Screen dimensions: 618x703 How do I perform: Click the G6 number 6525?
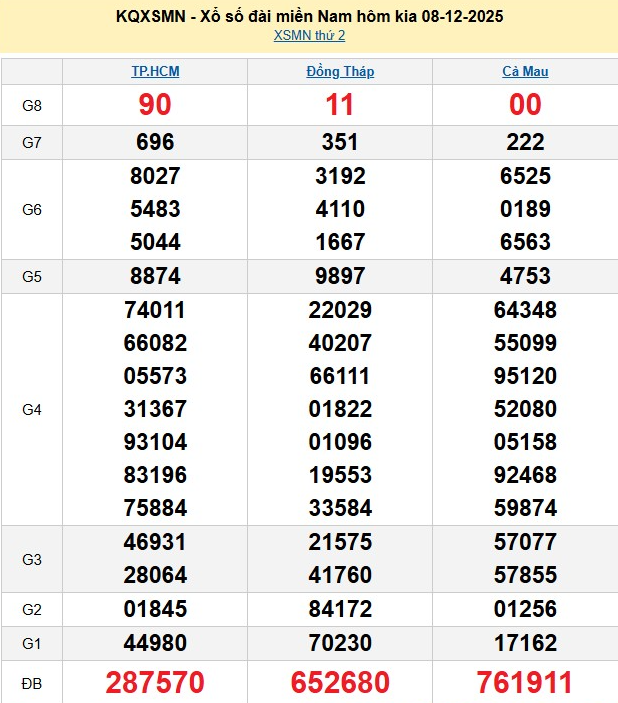[525, 176]
